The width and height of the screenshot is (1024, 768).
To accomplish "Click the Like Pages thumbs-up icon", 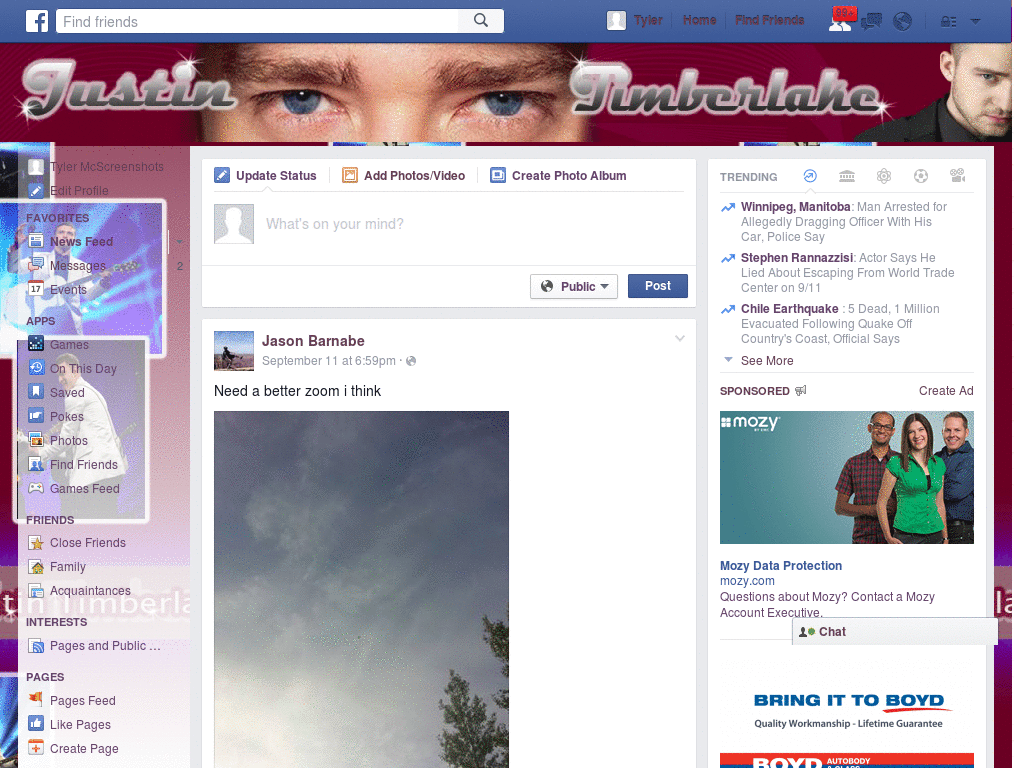I will click(36, 724).
